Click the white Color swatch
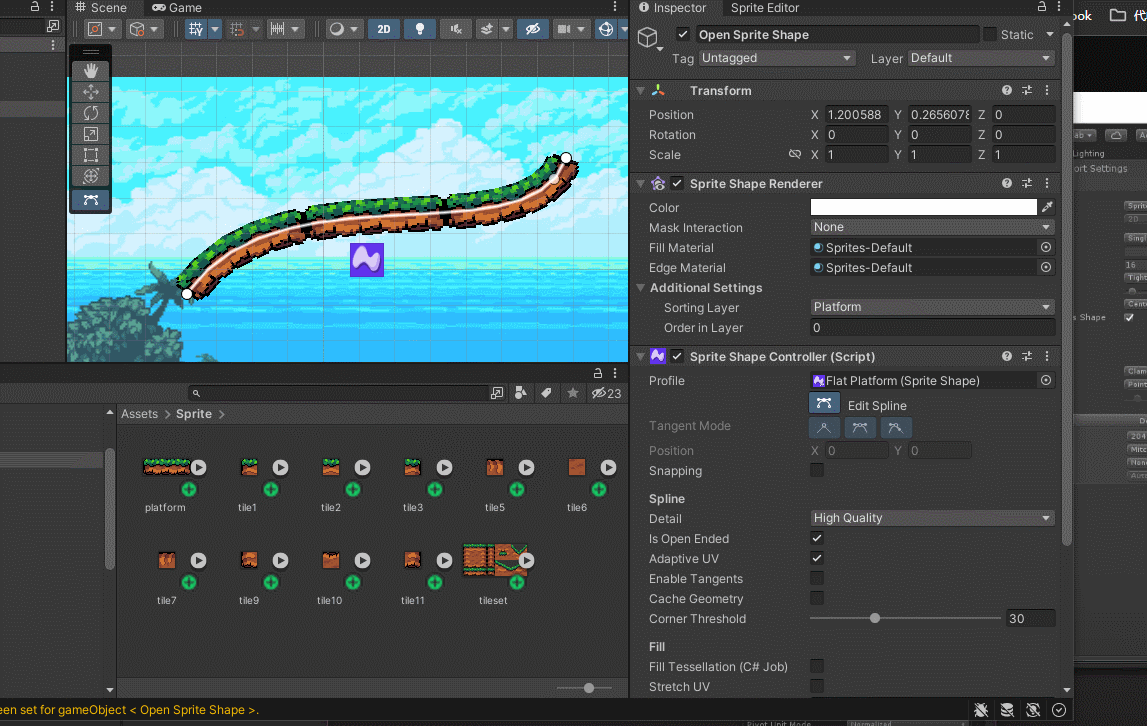This screenshot has height=726, width=1147. pyautogui.click(x=923, y=207)
